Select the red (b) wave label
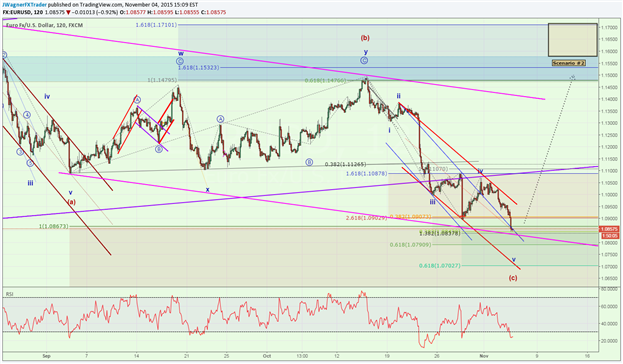Image resolution: width=623 pixels, height=364 pixels. [x=365, y=38]
